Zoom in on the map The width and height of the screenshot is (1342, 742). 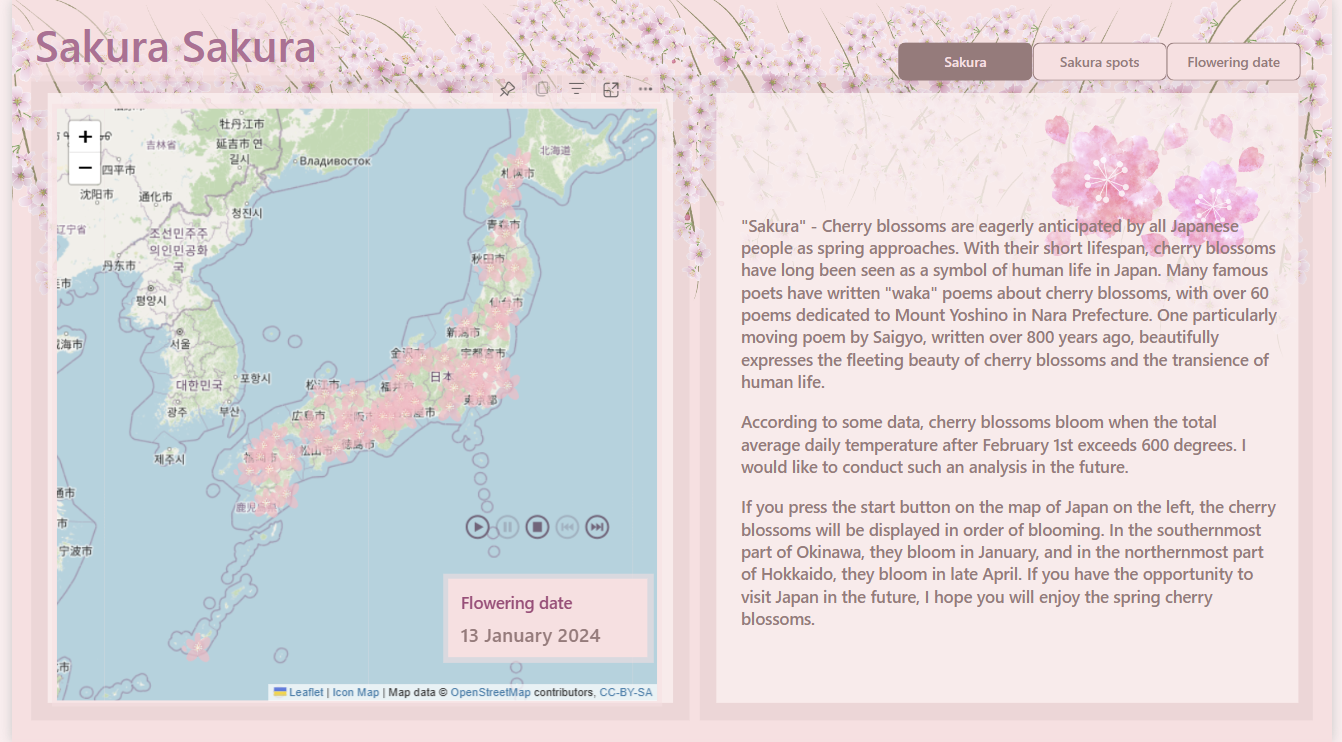tap(85, 137)
